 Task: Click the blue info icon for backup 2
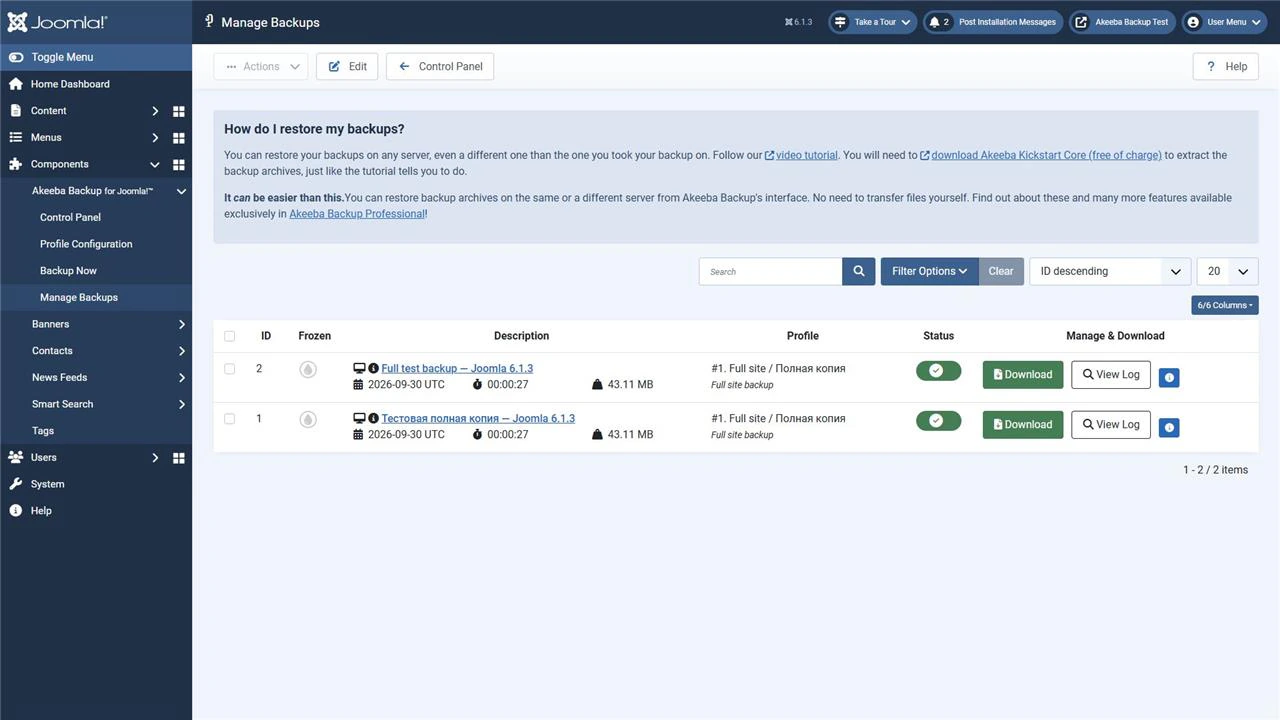coord(1168,377)
